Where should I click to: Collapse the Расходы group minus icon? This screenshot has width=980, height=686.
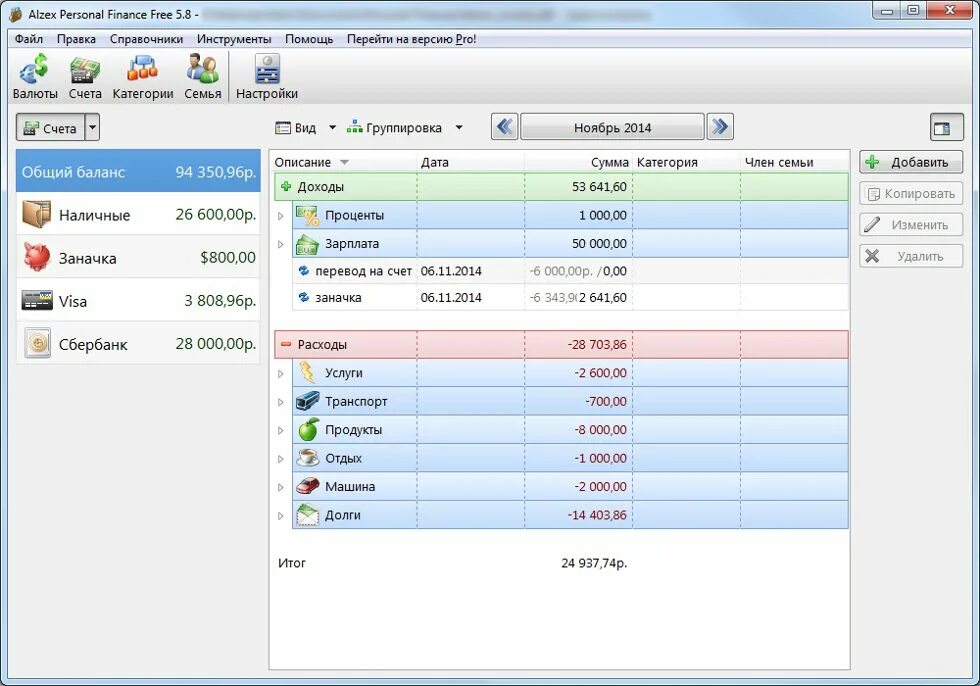(x=286, y=344)
